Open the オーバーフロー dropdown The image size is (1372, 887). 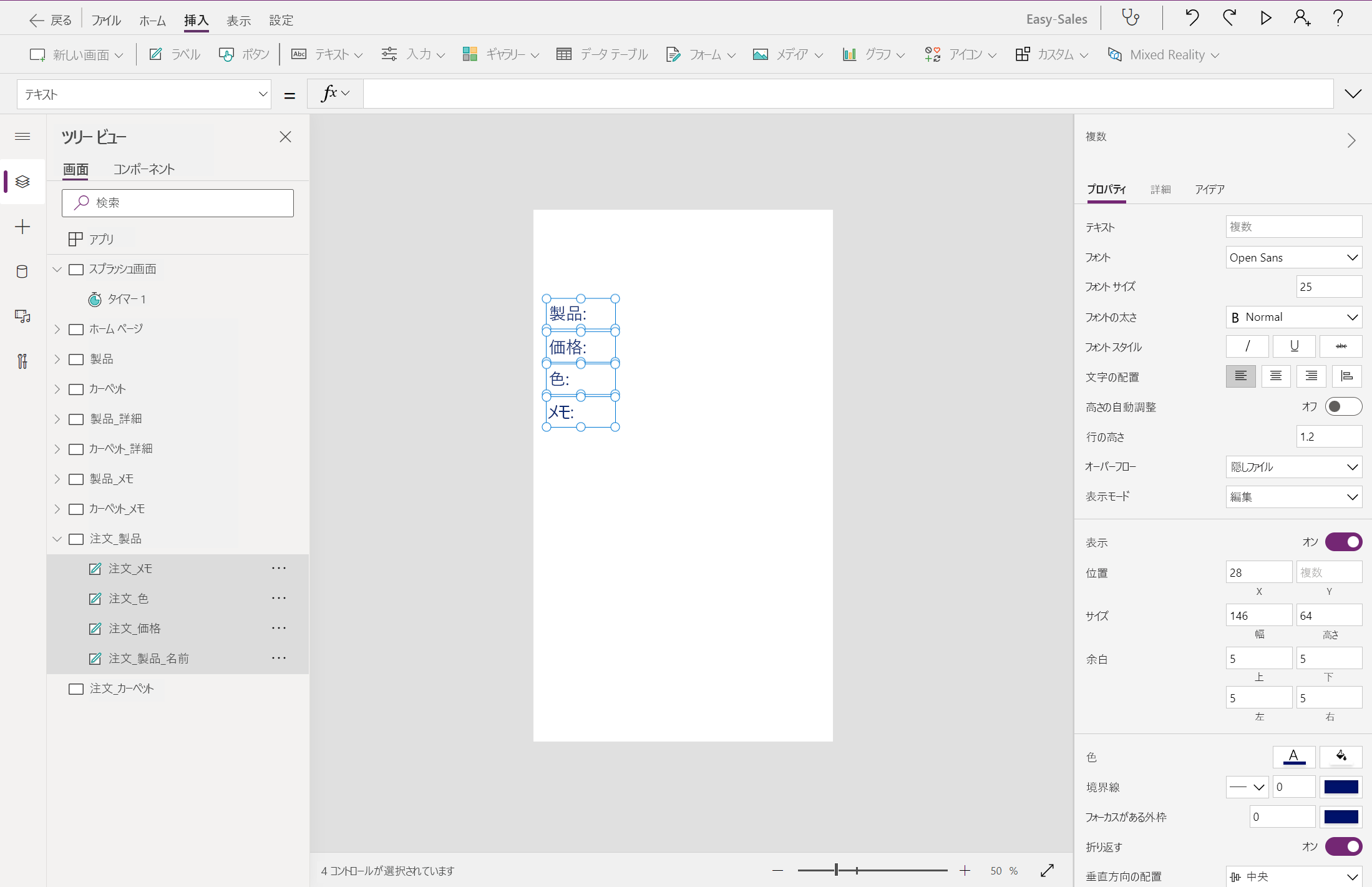click(x=1293, y=466)
